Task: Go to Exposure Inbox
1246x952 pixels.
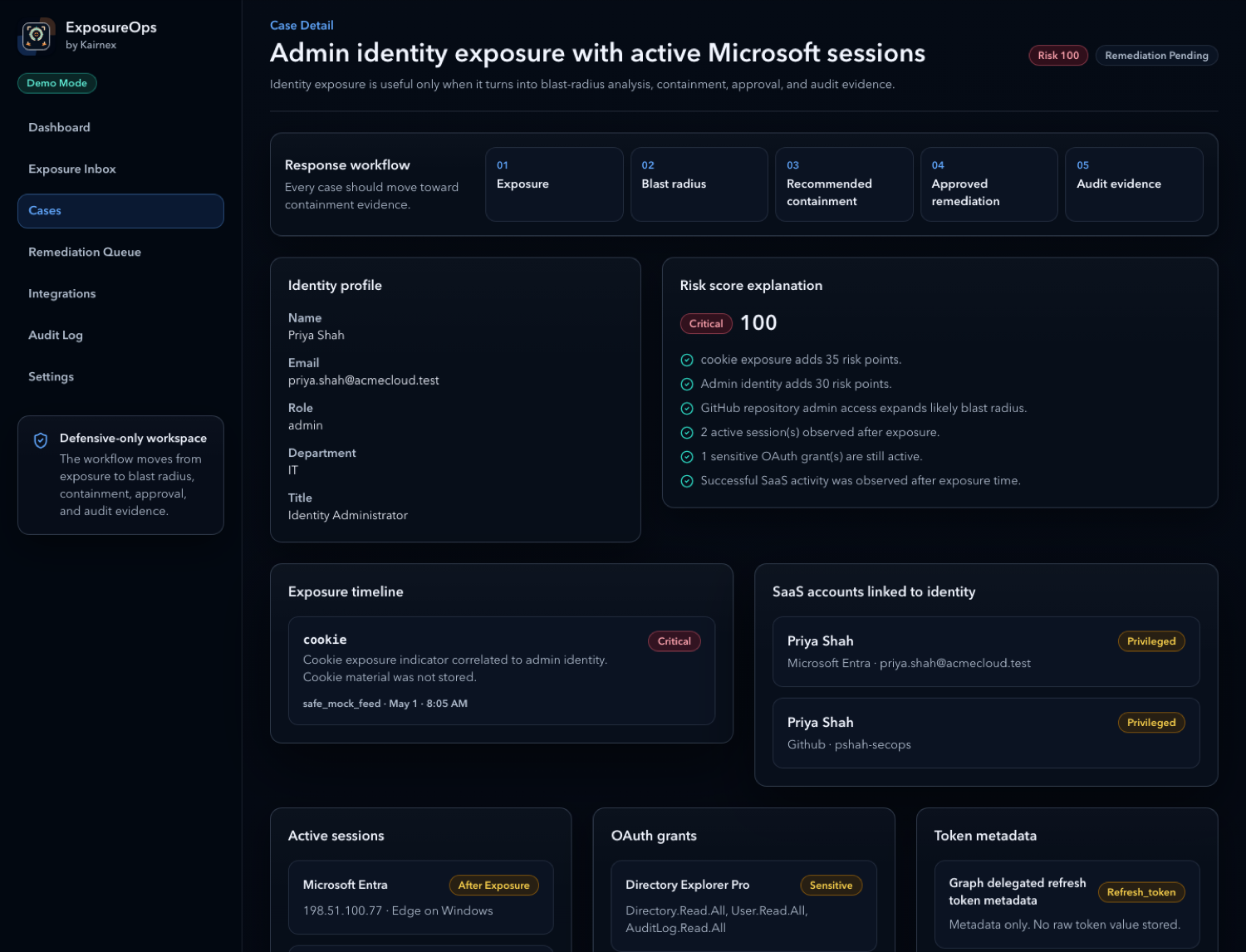Action: [x=120, y=169]
